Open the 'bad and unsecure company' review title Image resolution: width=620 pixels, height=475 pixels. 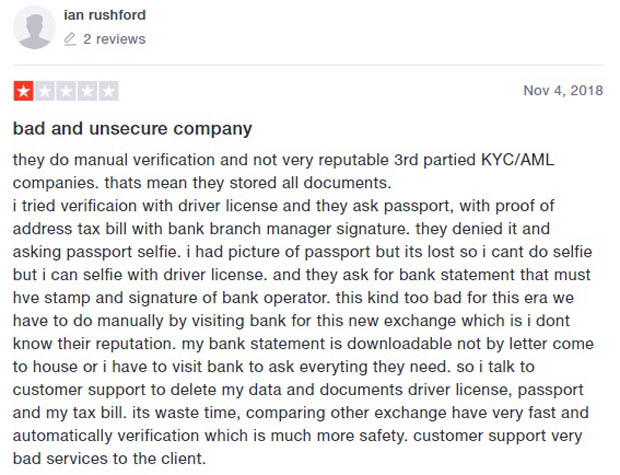click(x=132, y=129)
